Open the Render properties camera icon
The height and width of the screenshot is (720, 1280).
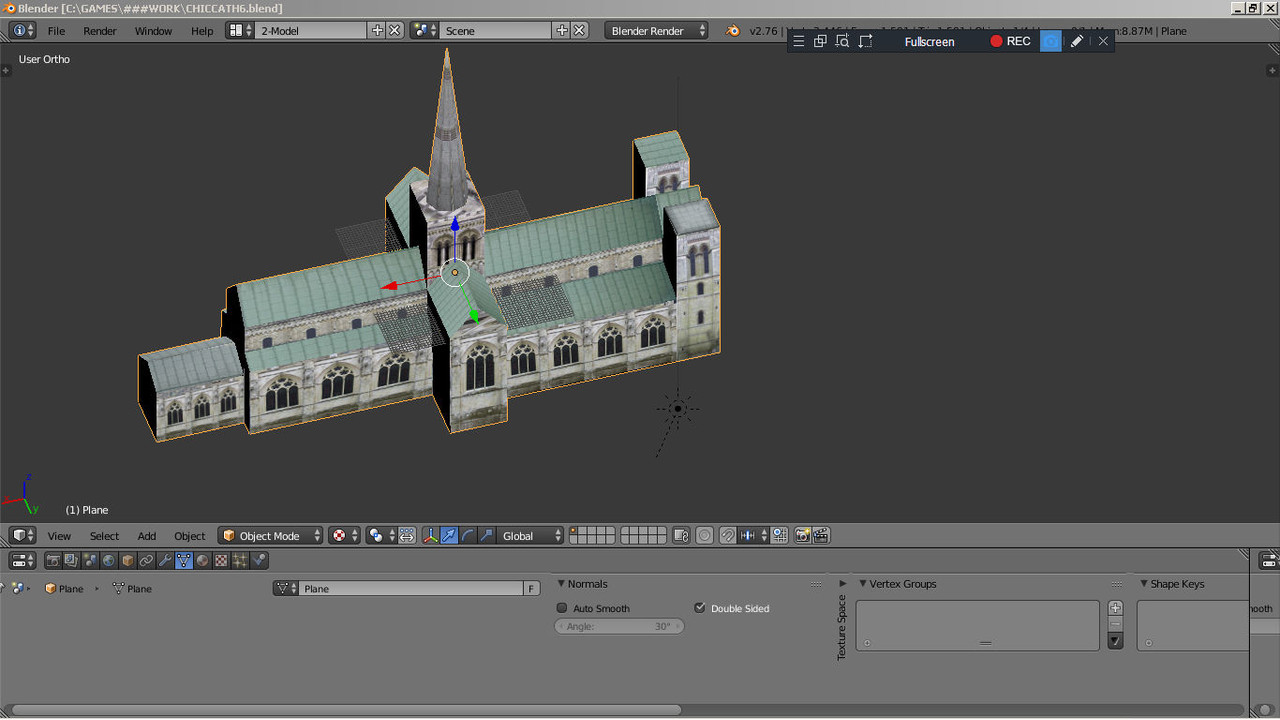[x=53, y=561]
